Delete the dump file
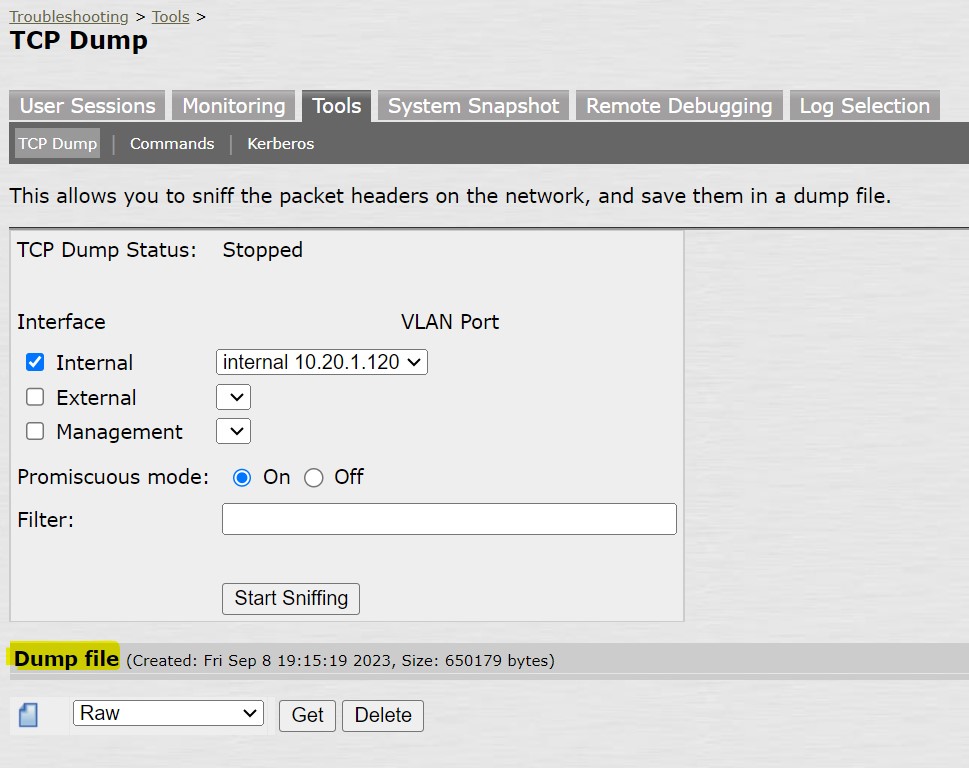The image size is (969, 768). click(x=382, y=714)
